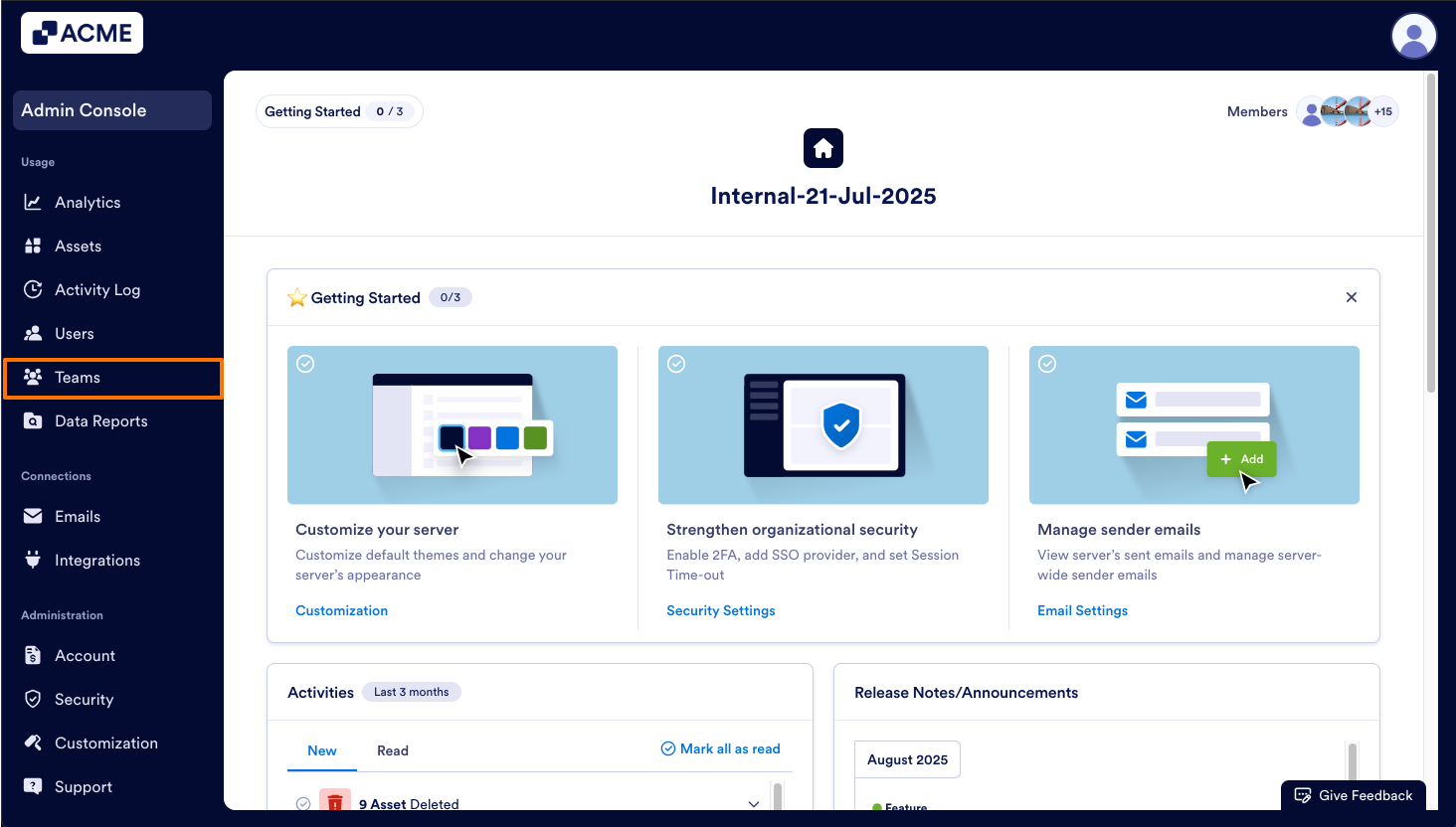Viewport: 1456px width, 827px height.
Task: Select the New activities tab
Action: [322, 750]
